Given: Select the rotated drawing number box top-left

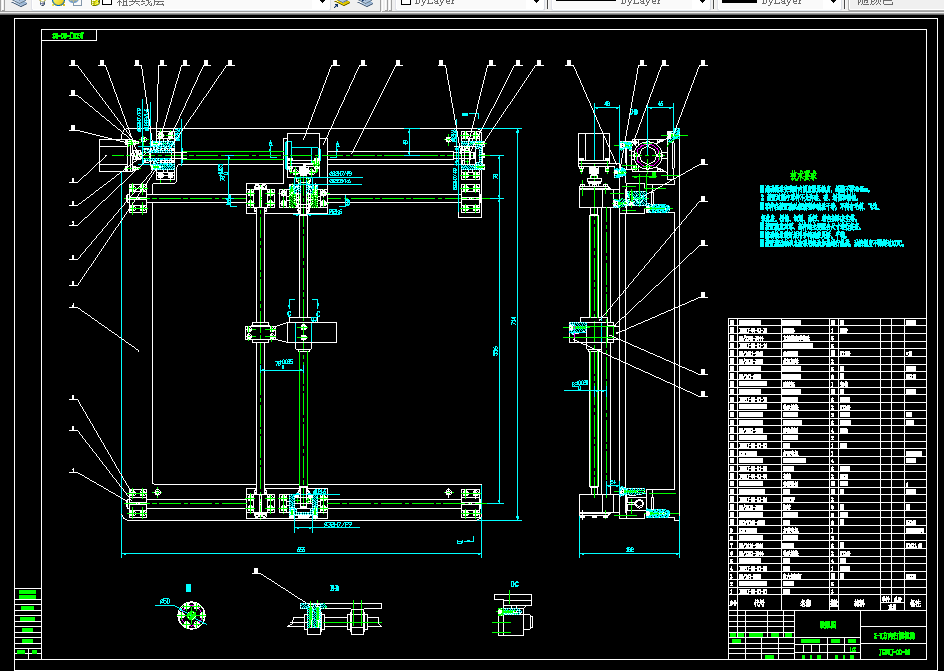Looking at the screenshot, I should [69, 36].
